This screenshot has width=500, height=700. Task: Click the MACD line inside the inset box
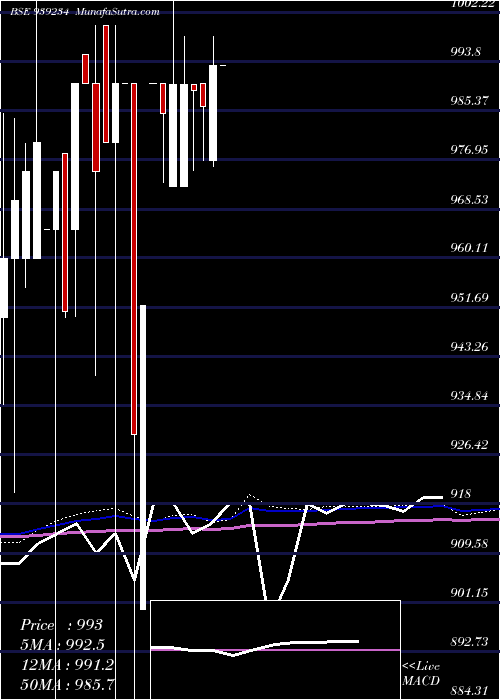[255, 647]
